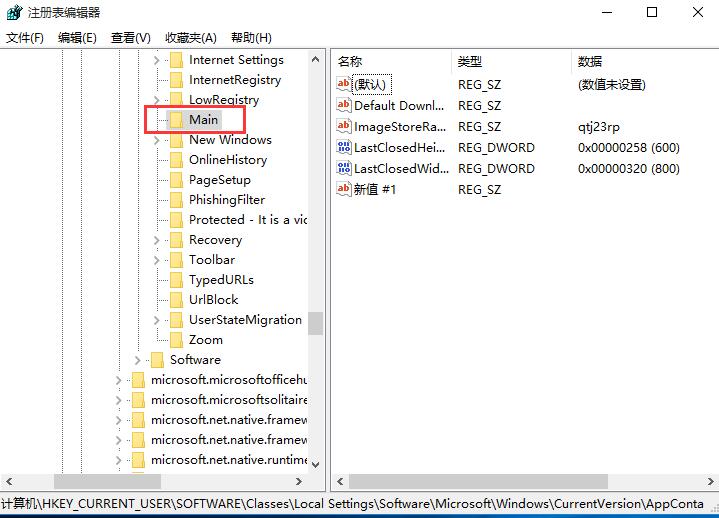The width and height of the screenshot is (719, 518).
Task: Select the OnlineHistory folder icon
Action: (177, 160)
